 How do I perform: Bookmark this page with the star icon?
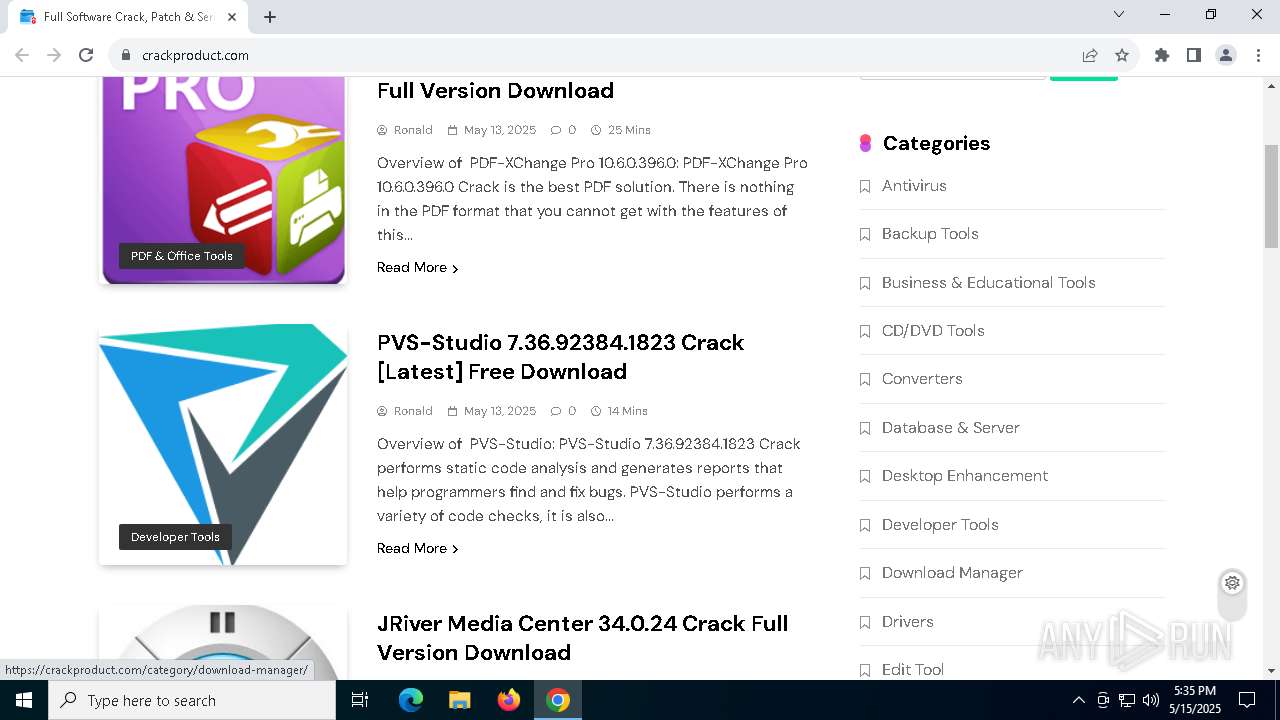[x=1122, y=55]
